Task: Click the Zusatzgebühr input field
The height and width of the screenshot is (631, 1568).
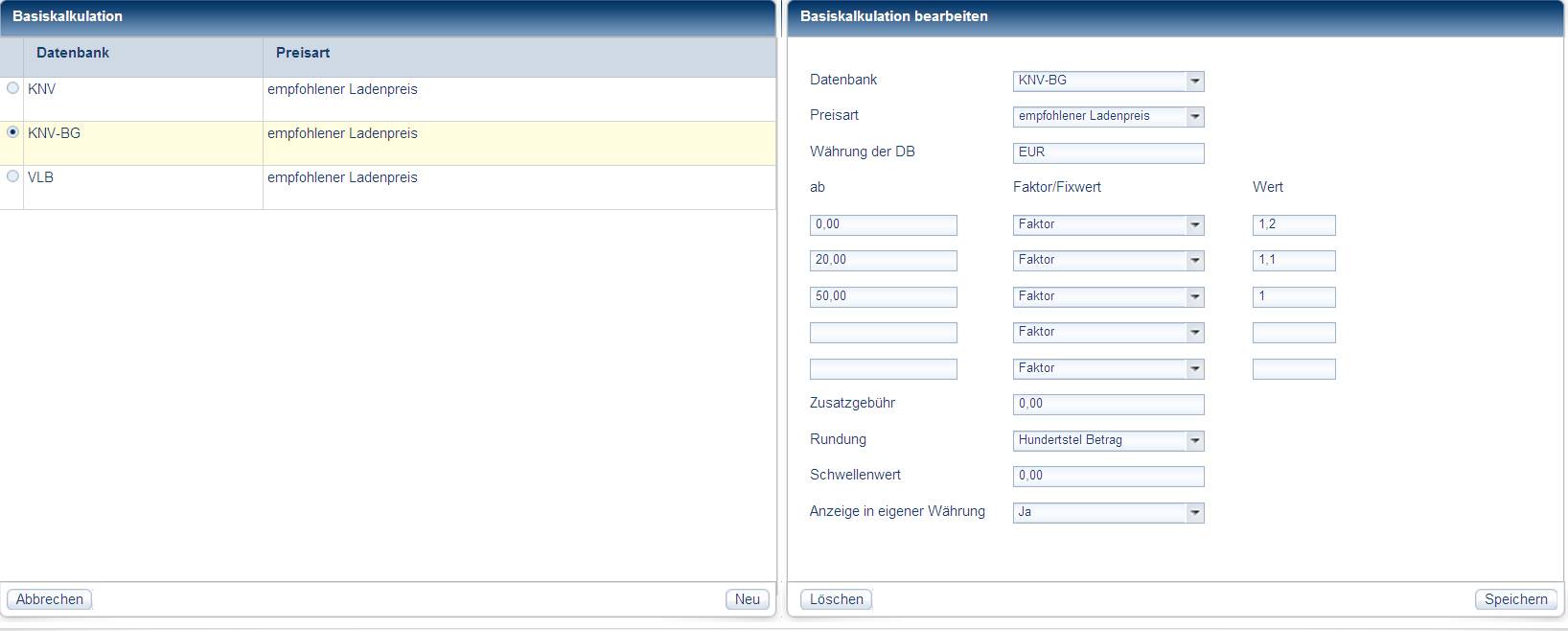Action: [1108, 405]
